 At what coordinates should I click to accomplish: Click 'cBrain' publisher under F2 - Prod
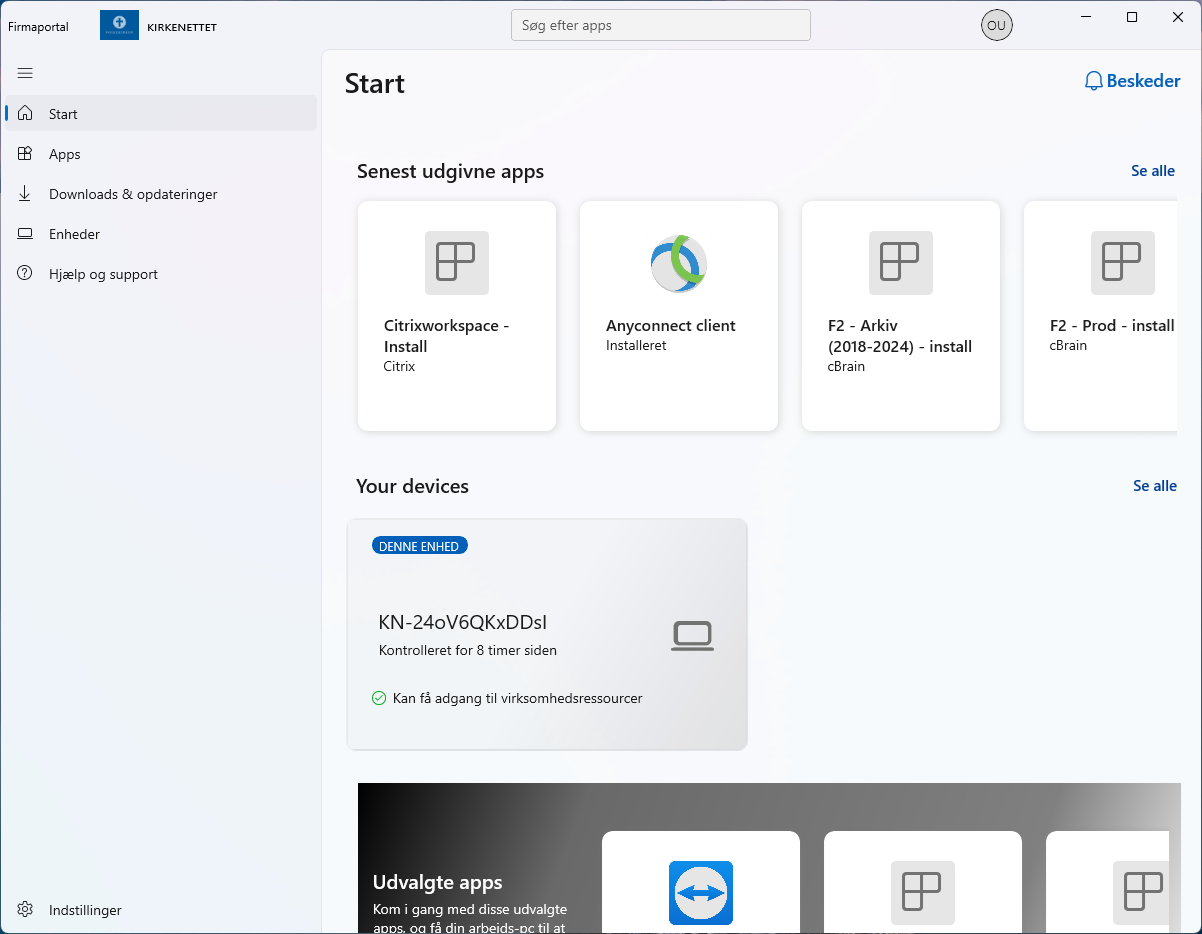tap(1068, 345)
